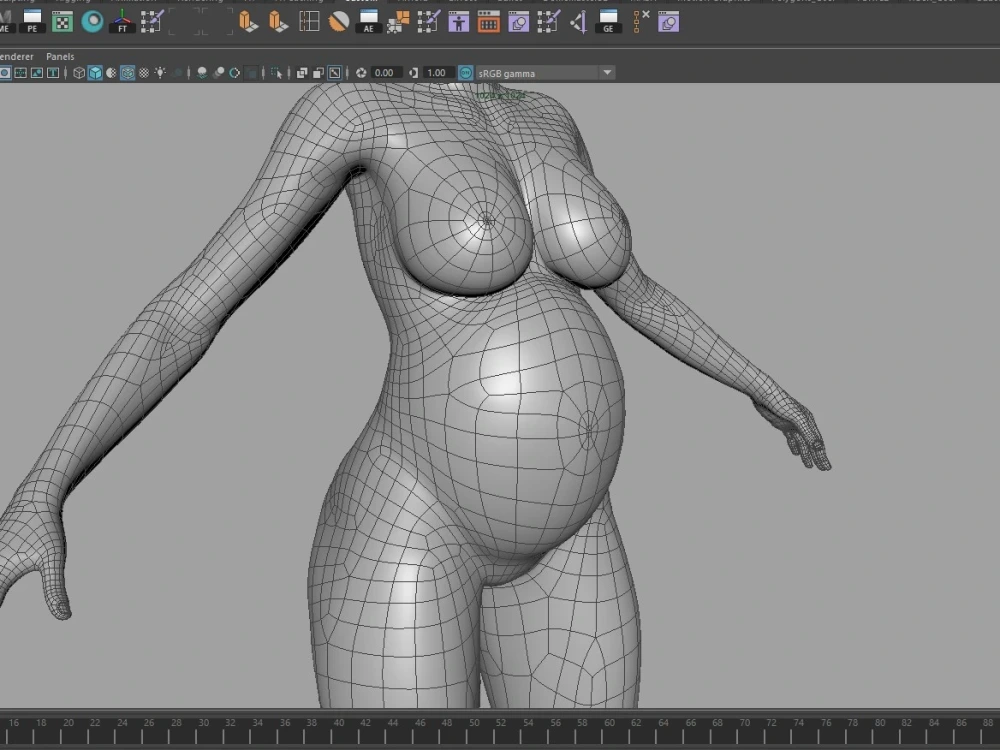1000x750 pixels.
Task: Open the PE shelf icon
Action: [32, 21]
